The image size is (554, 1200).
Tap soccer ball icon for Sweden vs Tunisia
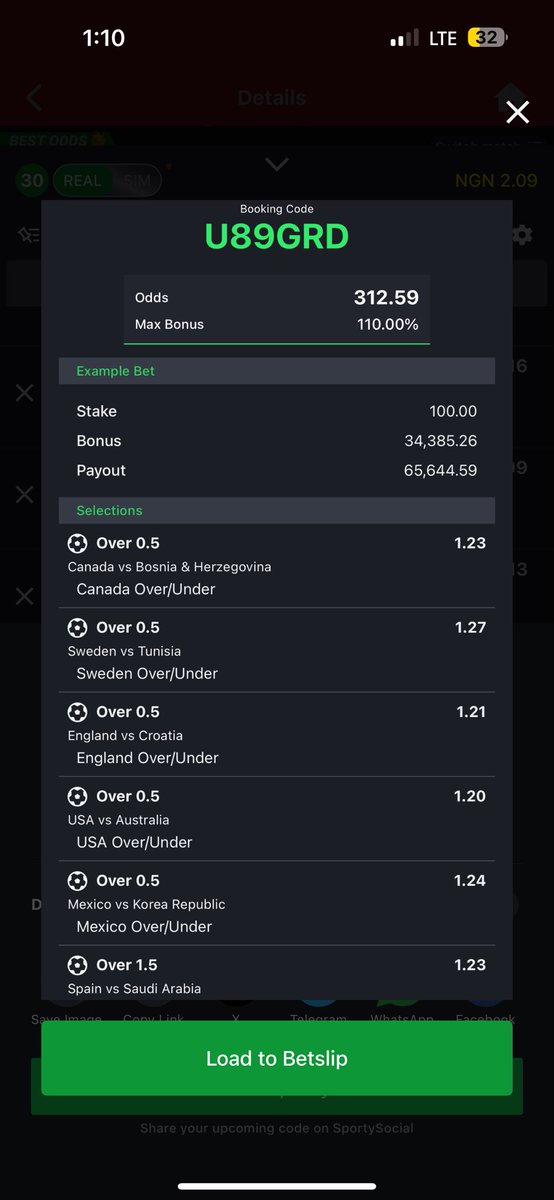[77, 628]
